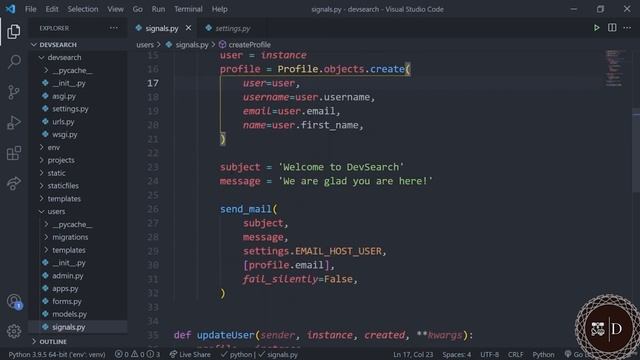Click the python | signals.py status item

pyautogui.click(x=259, y=354)
